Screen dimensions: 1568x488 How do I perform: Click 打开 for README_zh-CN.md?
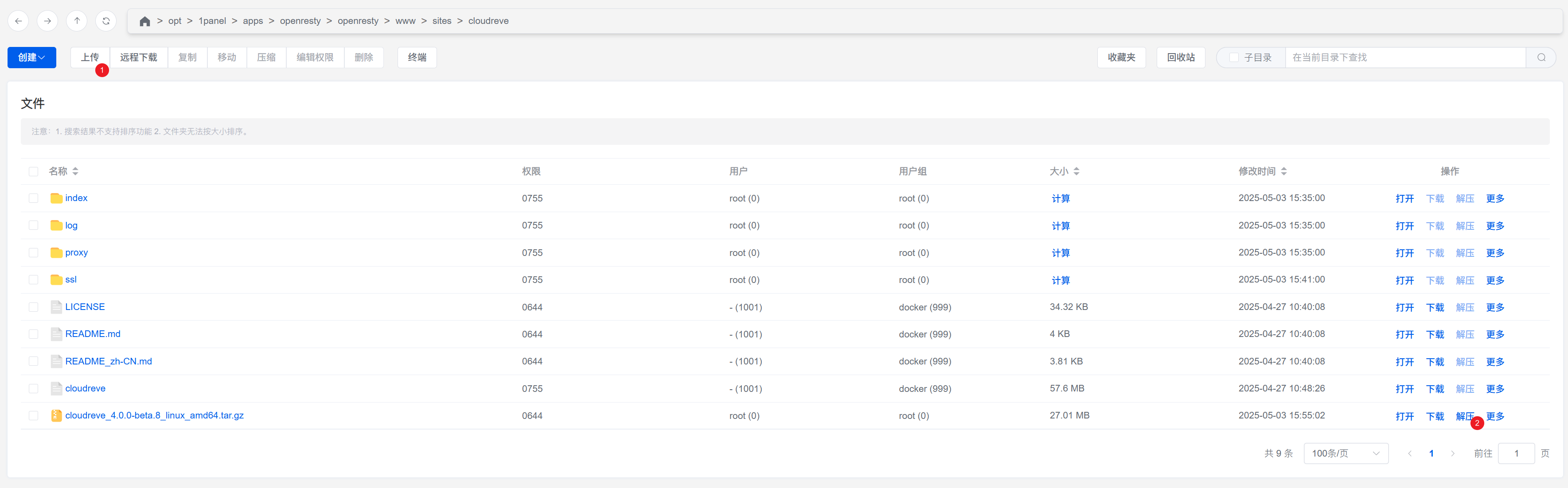tap(1405, 362)
